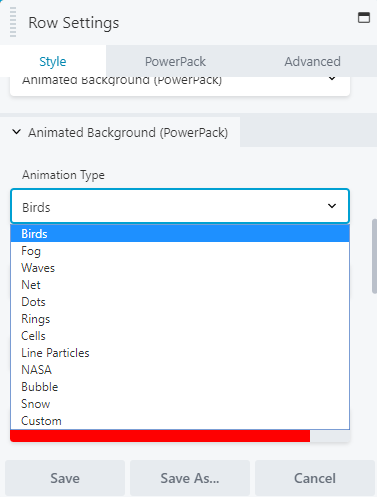Select Custom animation type
Viewport: 377px width, 497px height.
click(x=180, y=421)
